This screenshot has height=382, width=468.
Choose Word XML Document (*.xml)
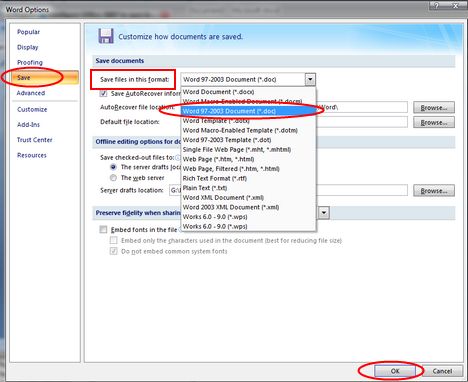(x=248, y=198)
